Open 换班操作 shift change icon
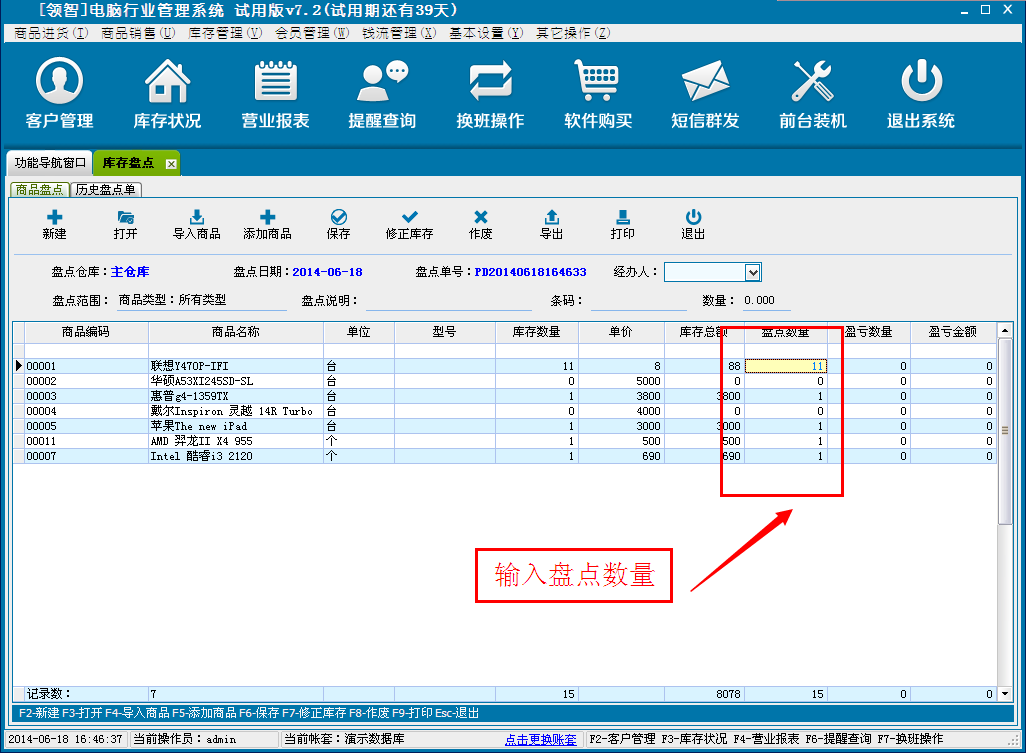 (490, 94)
